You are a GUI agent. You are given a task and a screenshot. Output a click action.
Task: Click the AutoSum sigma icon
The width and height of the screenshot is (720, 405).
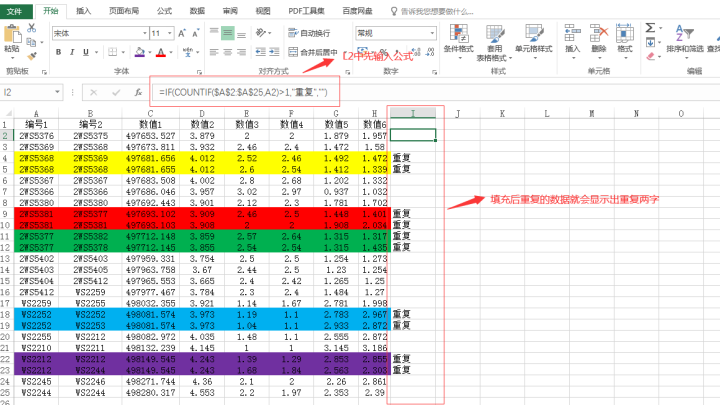[x=650, y=28]
